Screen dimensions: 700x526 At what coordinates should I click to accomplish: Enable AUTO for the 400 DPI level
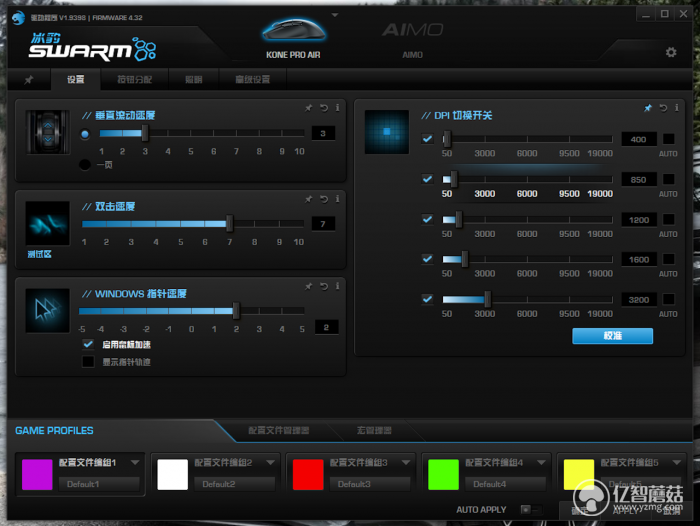click(x=668, y=139)
